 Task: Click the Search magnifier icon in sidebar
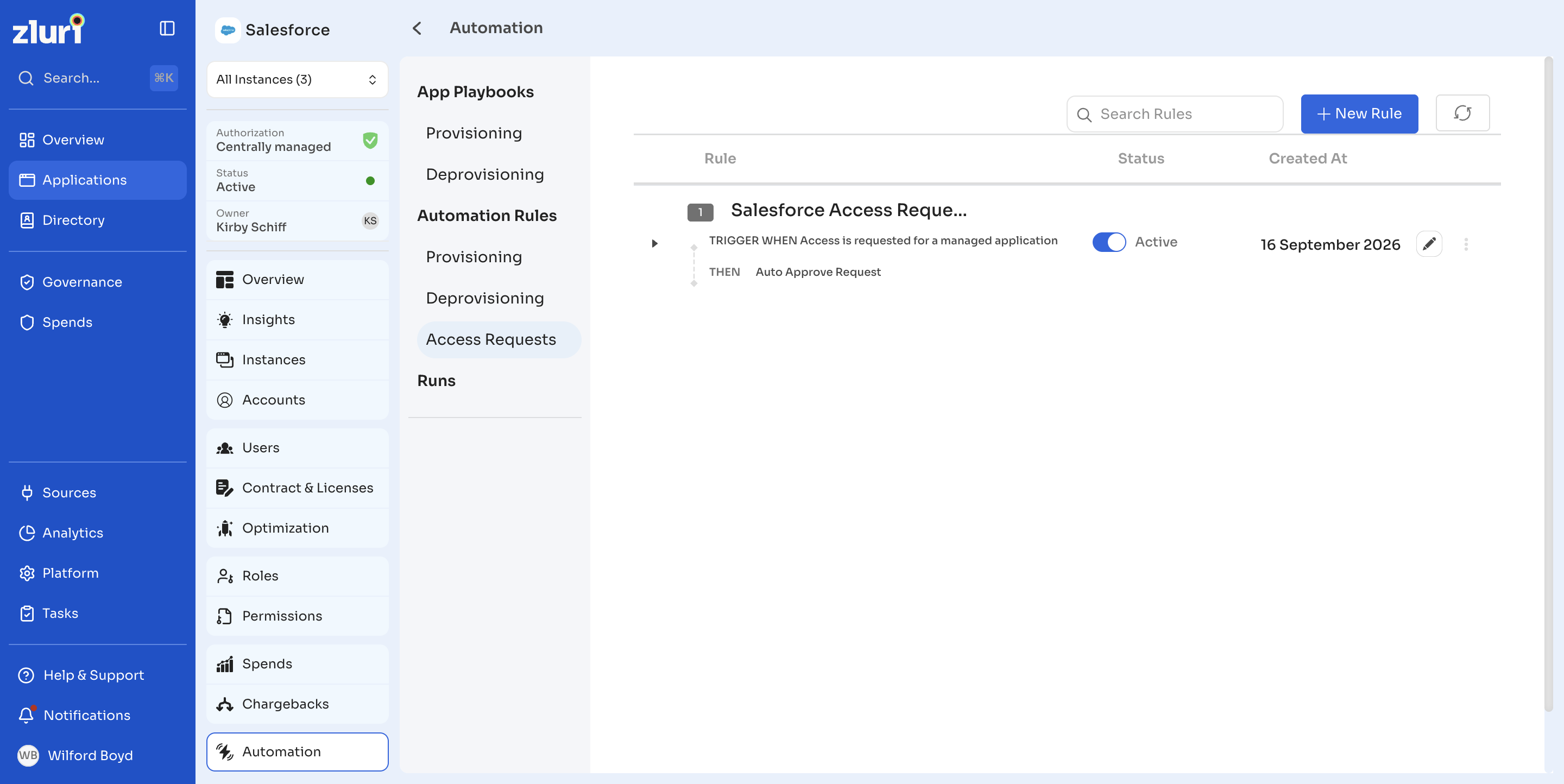[x=26, y=78]
